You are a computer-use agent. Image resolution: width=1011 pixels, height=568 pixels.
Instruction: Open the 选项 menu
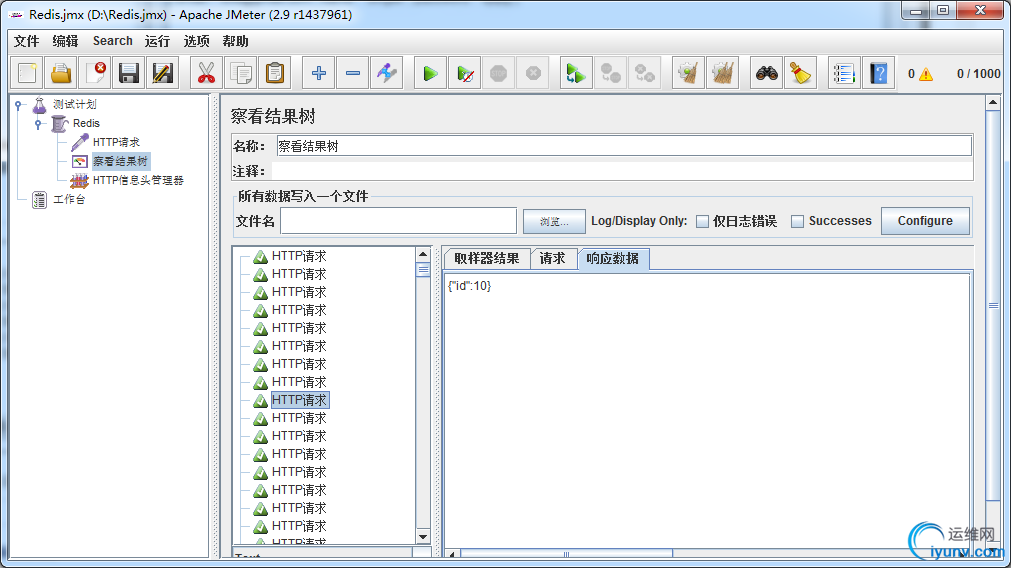pos(197,41)
